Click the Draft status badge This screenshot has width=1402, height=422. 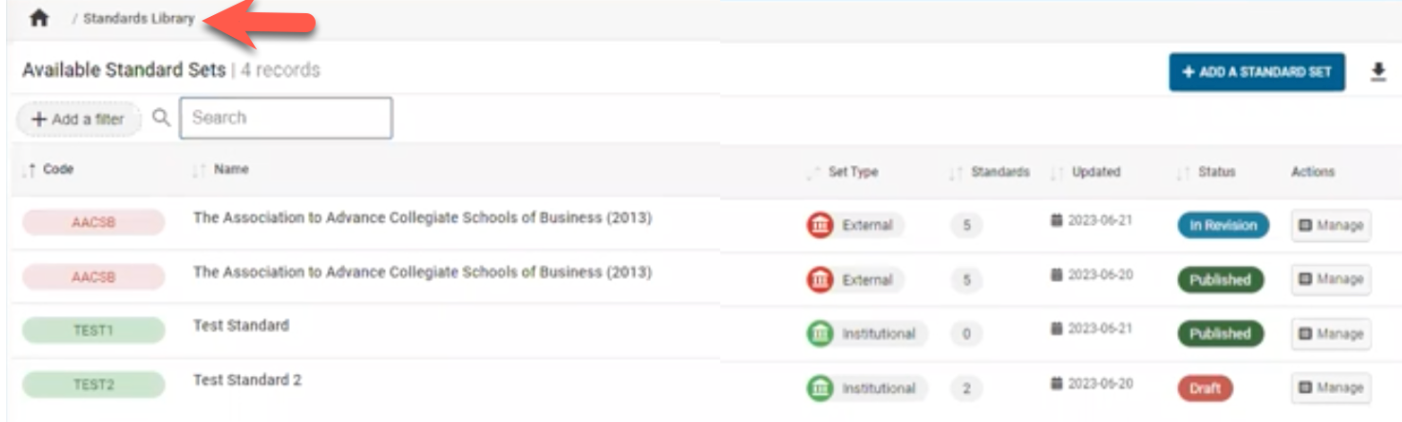[x=1204, y=388]
